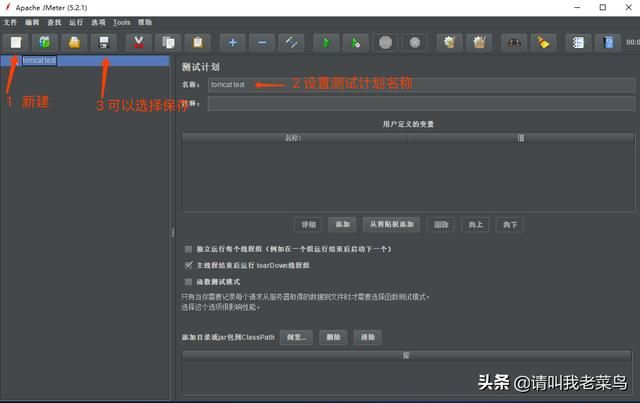Save the test plan with floppy icon
Image resolution: width=640 pixels, height=403 pixels.
(104, 42)
